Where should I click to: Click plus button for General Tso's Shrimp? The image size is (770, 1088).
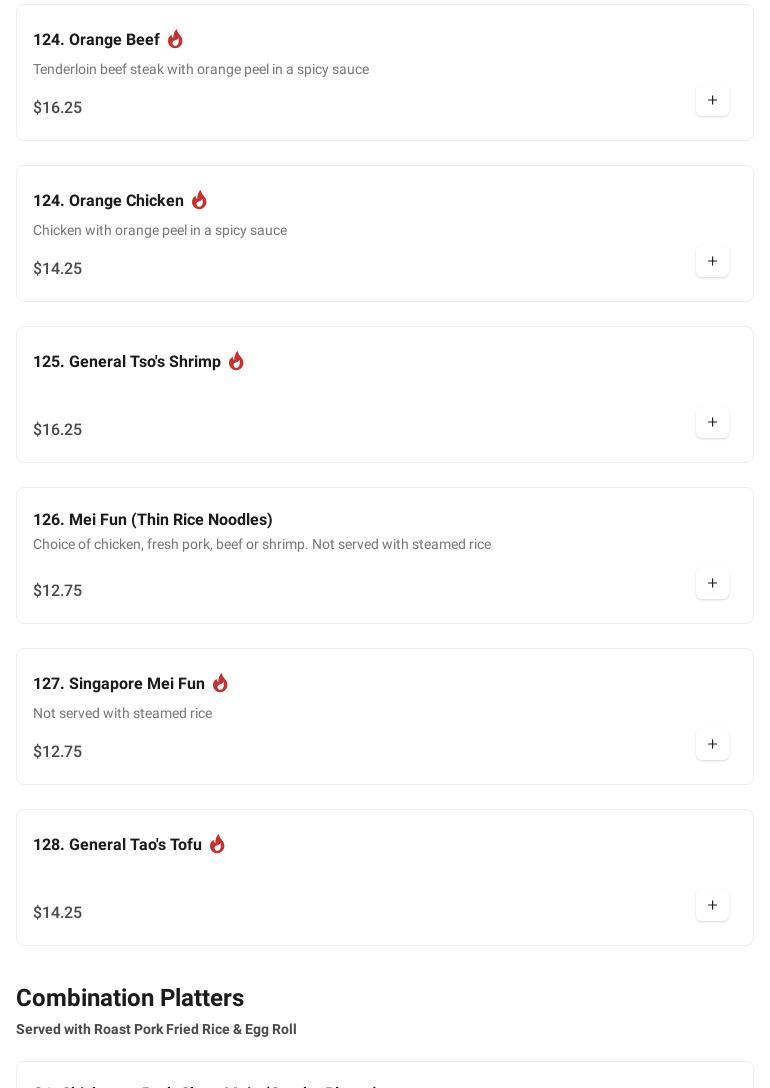712,422
